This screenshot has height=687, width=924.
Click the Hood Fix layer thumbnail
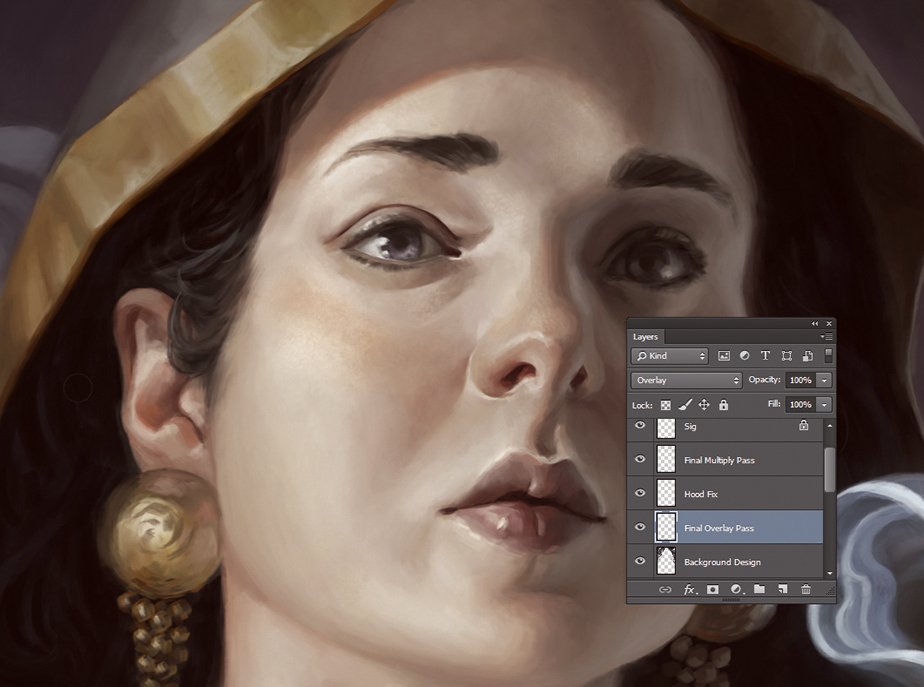coord(666,494)
